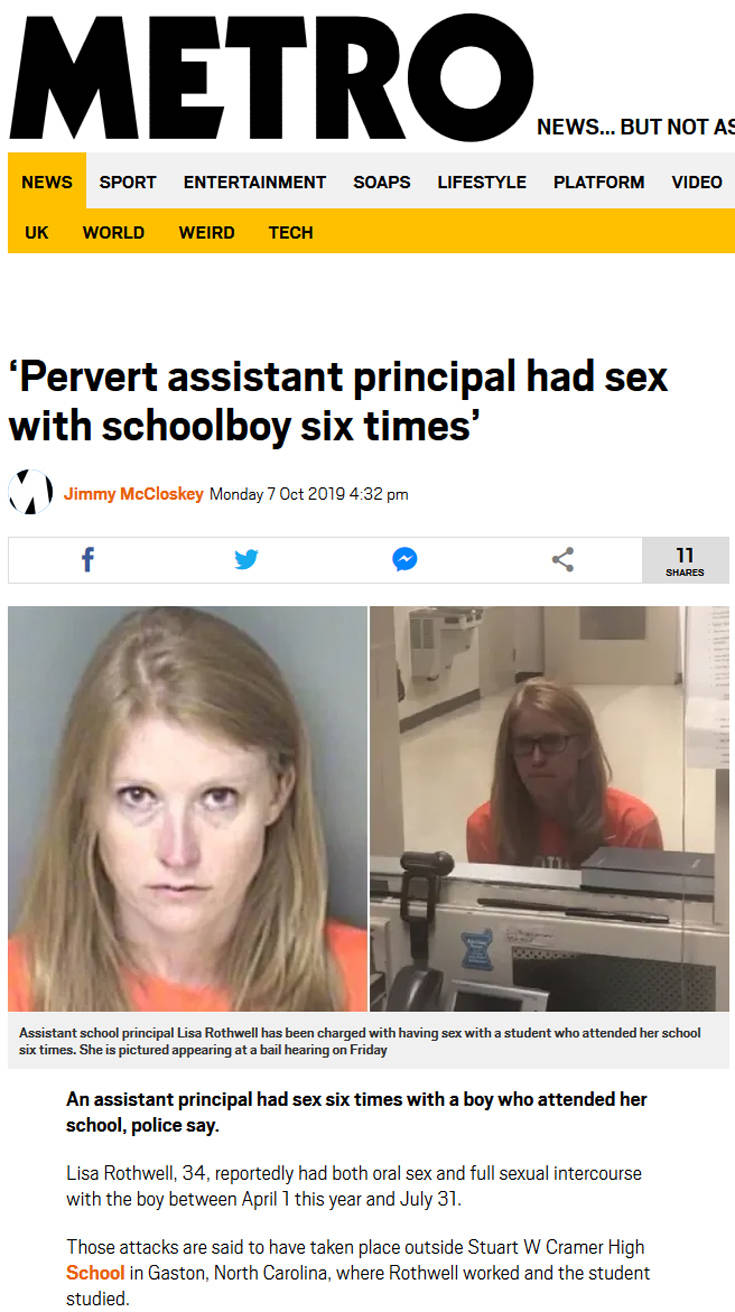Viewport: 735px width, 1312px height.
Task: Select the Tech subcategory
Action: [x=291, y=232]
